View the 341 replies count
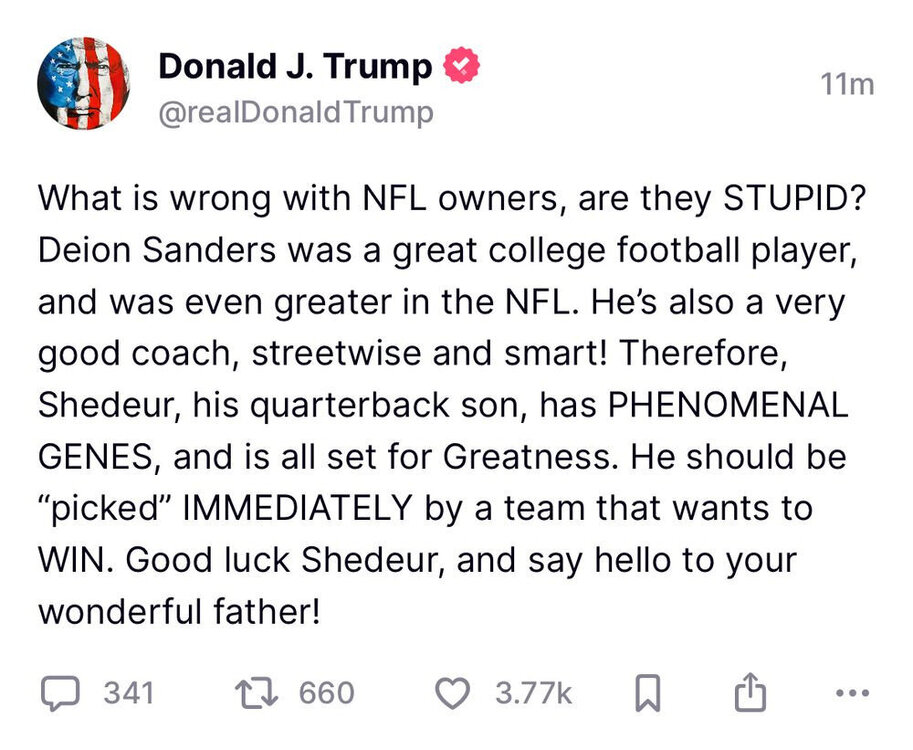This screenshot has width=913, height=750. coord(129,693)
